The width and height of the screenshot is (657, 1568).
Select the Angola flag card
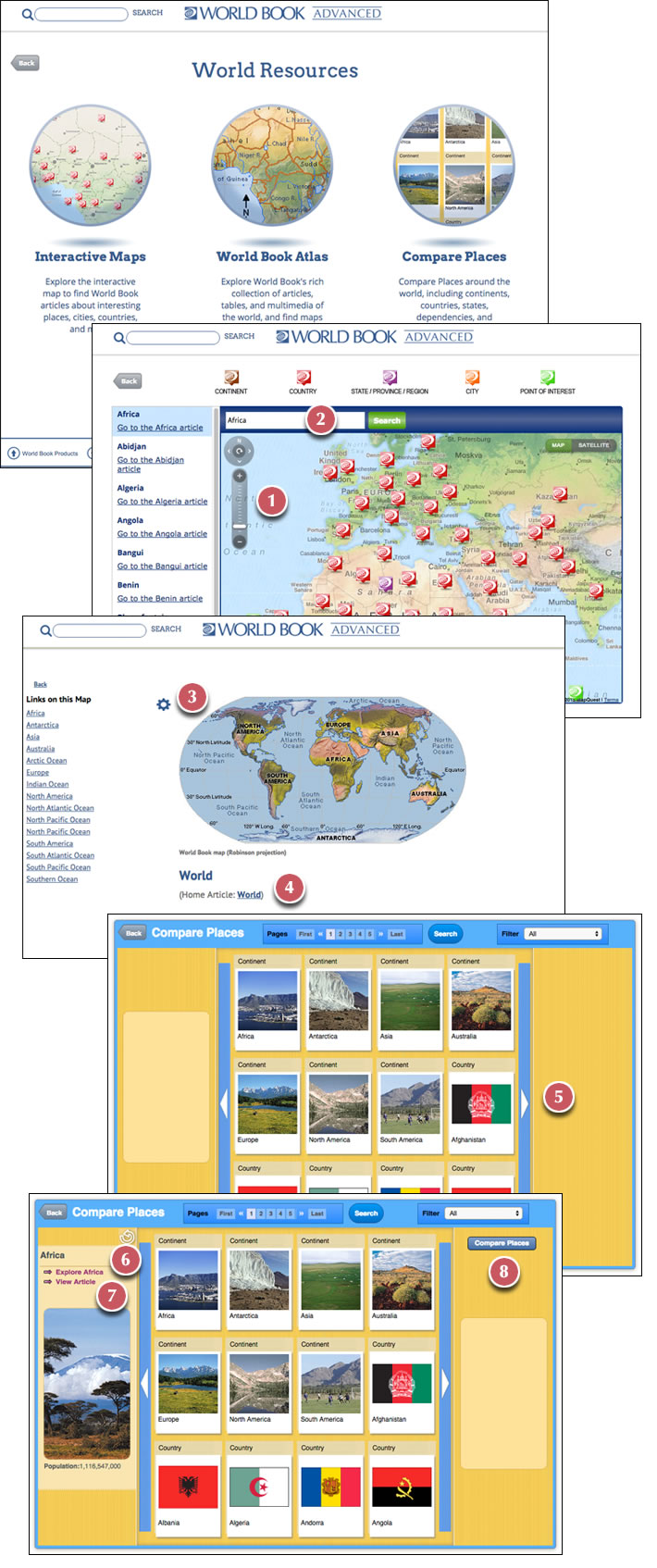click(402, 1488)
